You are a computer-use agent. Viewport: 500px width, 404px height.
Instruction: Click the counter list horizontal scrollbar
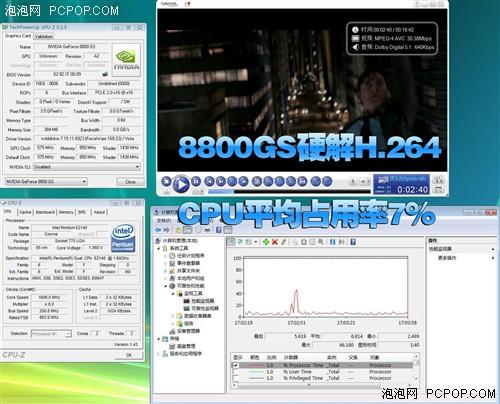coord(308,386)
